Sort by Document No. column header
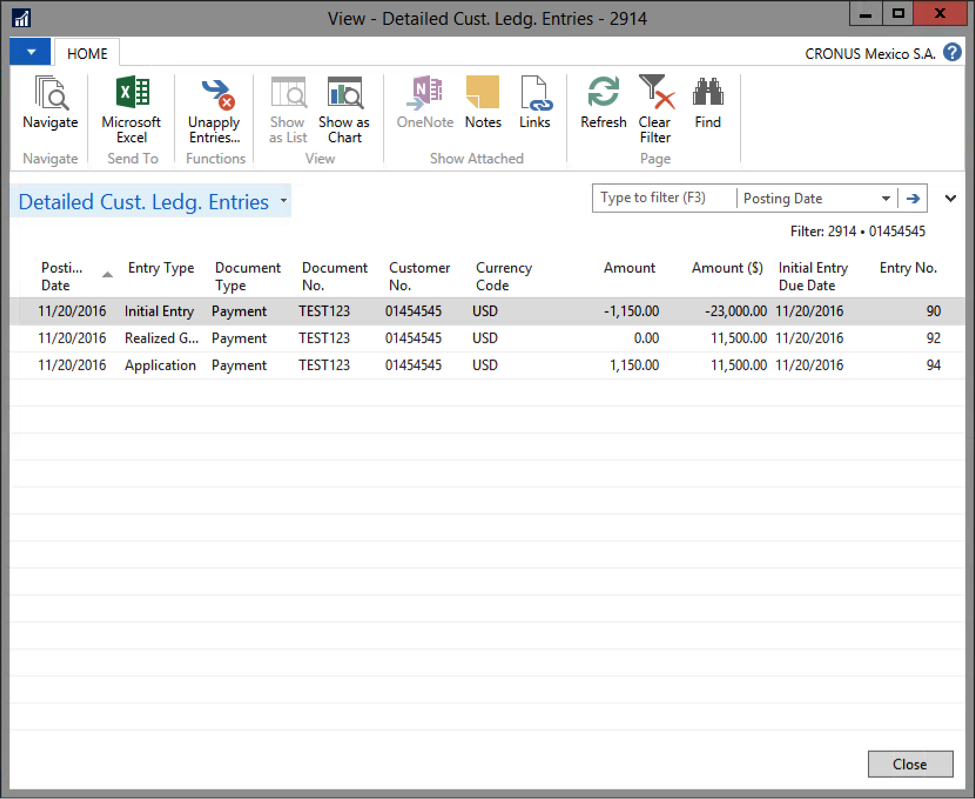Viewport: 975px width, 799px height. (335, 277)
